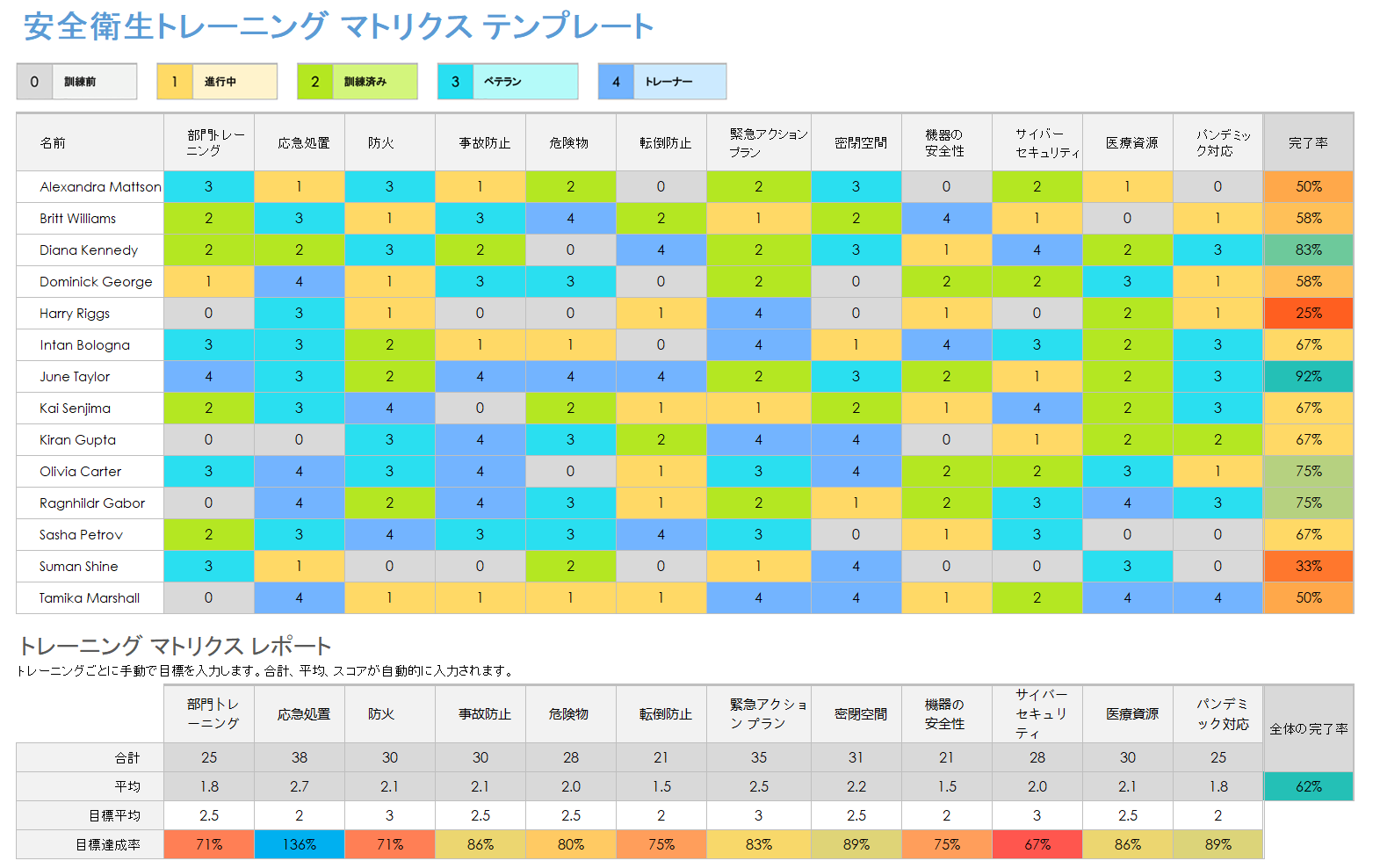Select the name cell Harry Riggs
Image resolution: width=1380 pixels, height=868 pixels.
point(90,313)
